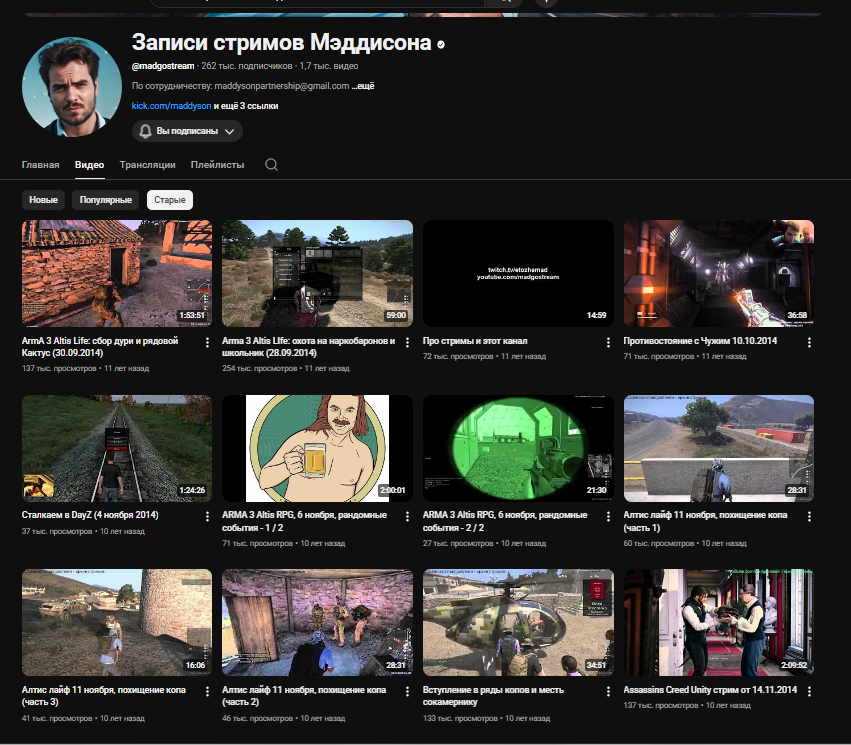The width and height of the screenshot is (851, 745).
Task: Play the night vision thumbnail события 2 / 2
Action: 518,448
